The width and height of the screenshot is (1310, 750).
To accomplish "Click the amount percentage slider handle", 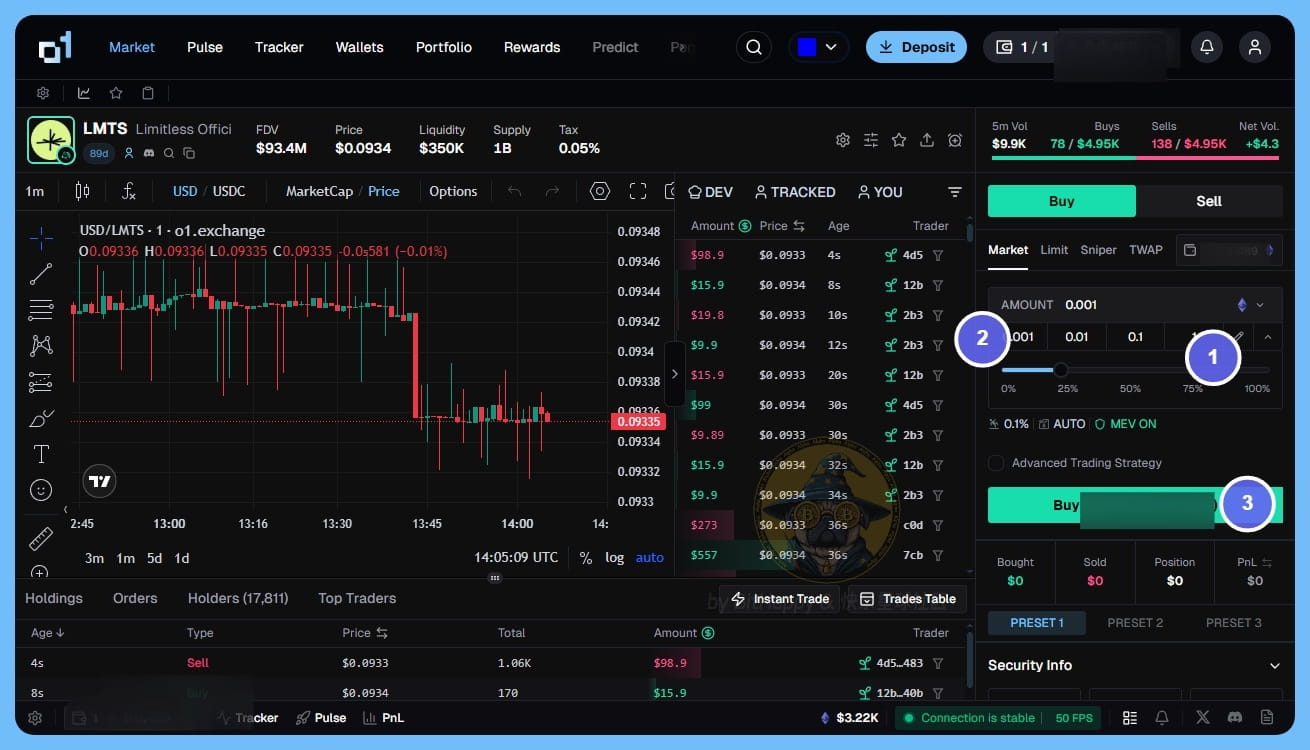I will [x=1061, y=370].
